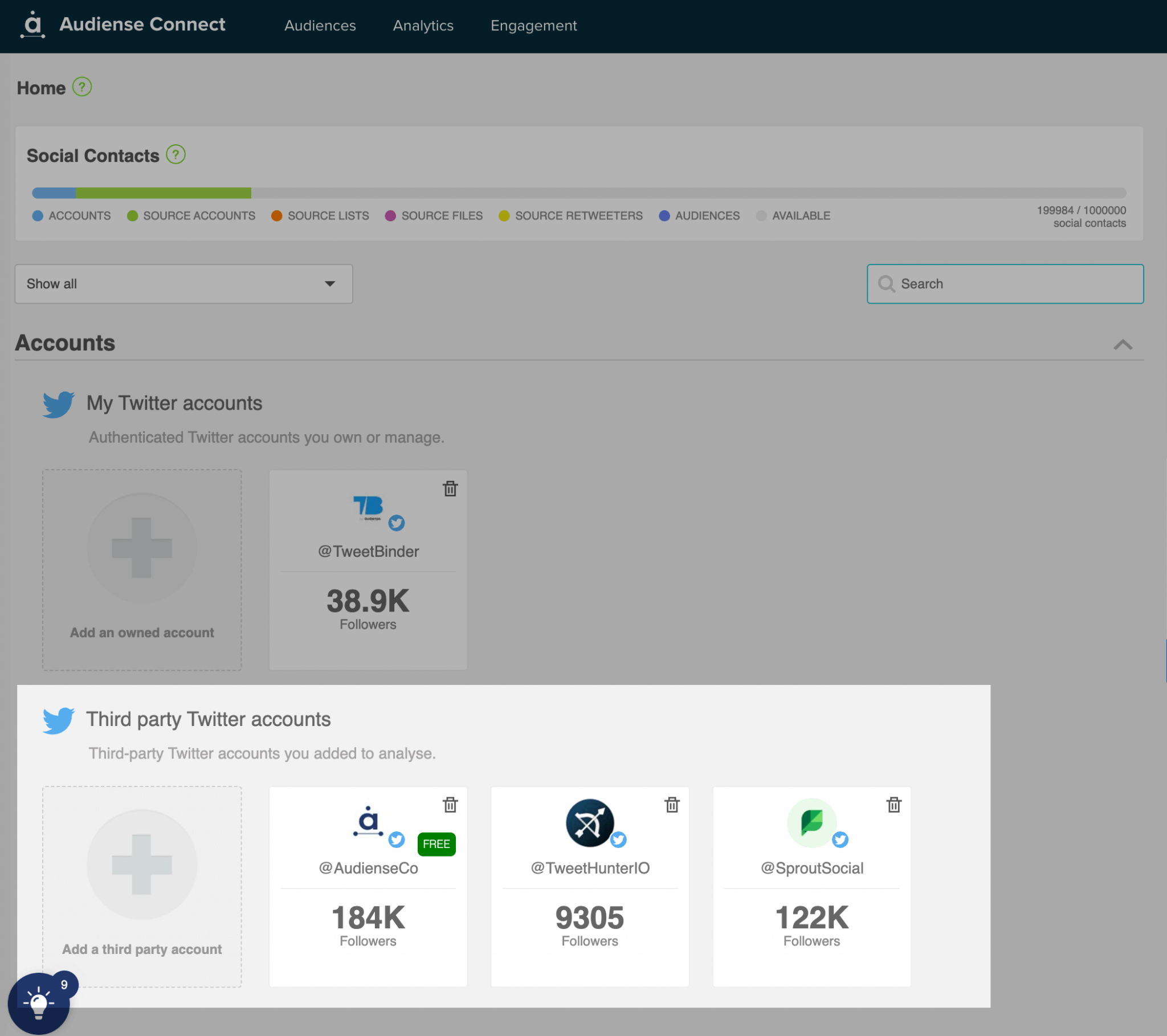Click the Search input field
The image size is (1167, 1036).
[x=1005, y=283]
